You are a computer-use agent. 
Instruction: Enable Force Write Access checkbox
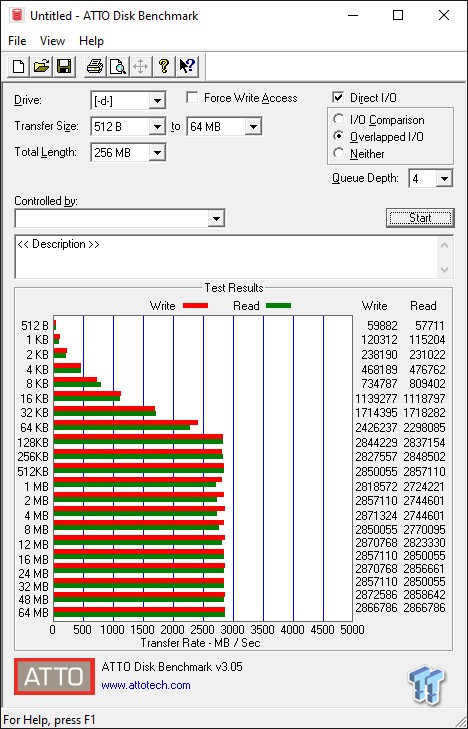(192, 98)
